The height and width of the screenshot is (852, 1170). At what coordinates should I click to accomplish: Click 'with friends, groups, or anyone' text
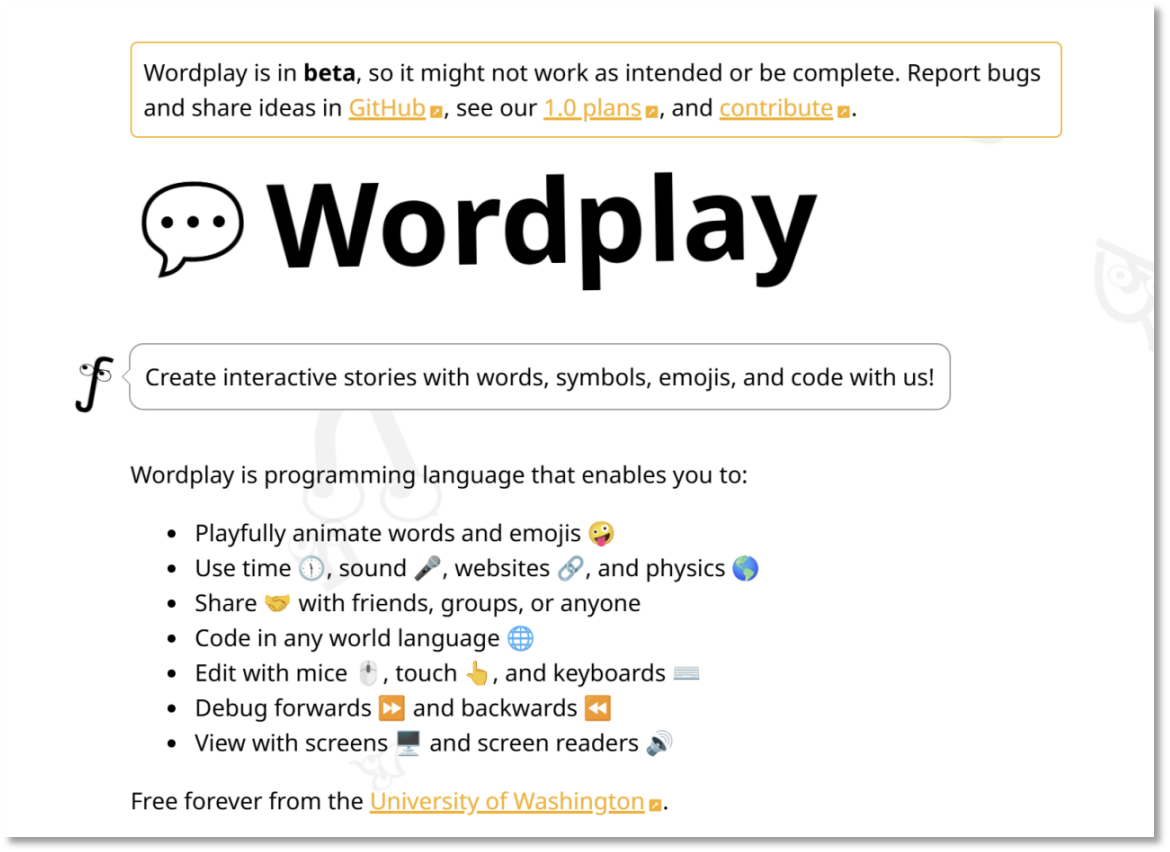(x=469, y=604)
